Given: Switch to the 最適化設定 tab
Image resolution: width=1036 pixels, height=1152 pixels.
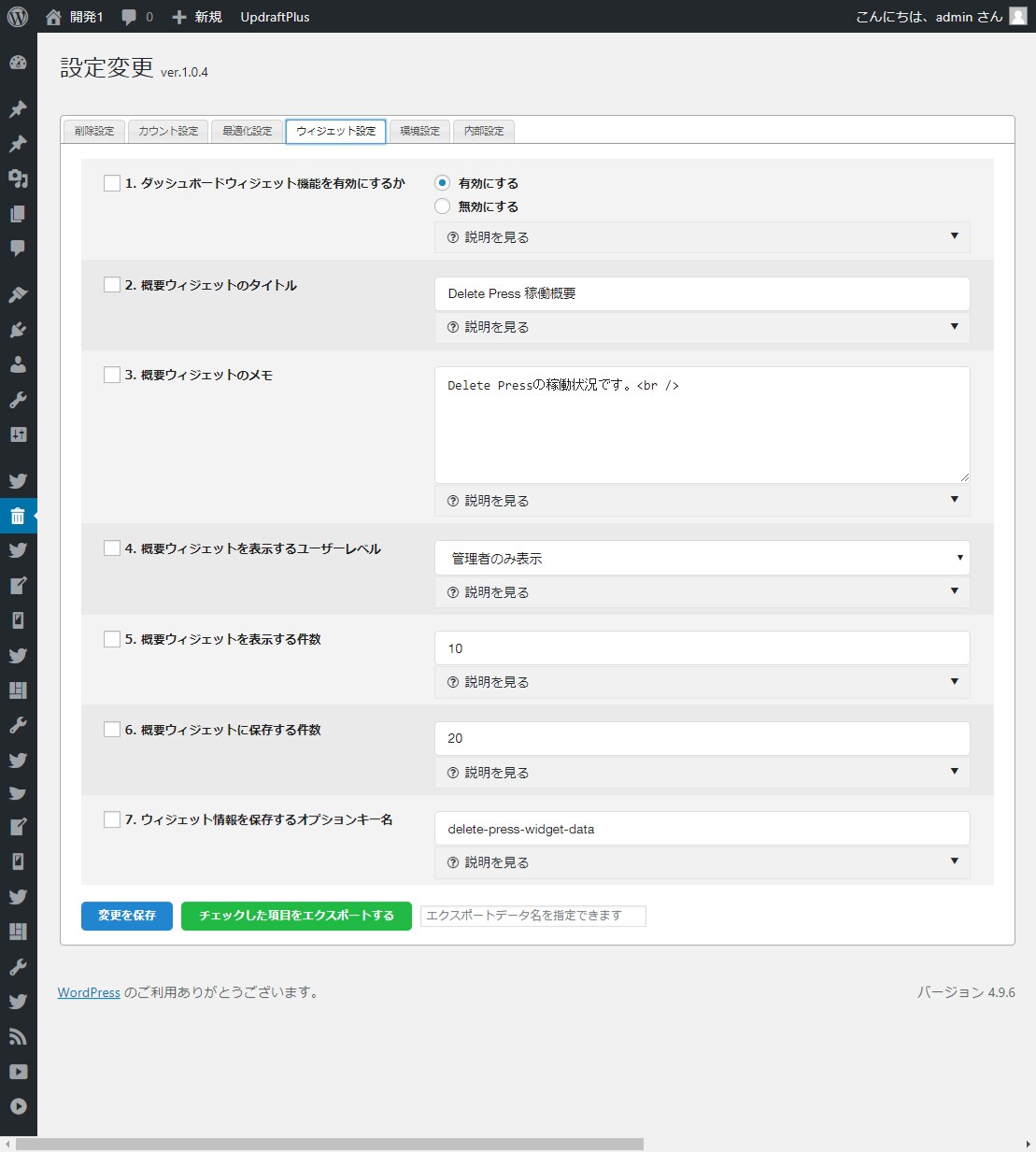Looking at the screenshot, I should 247,131.
